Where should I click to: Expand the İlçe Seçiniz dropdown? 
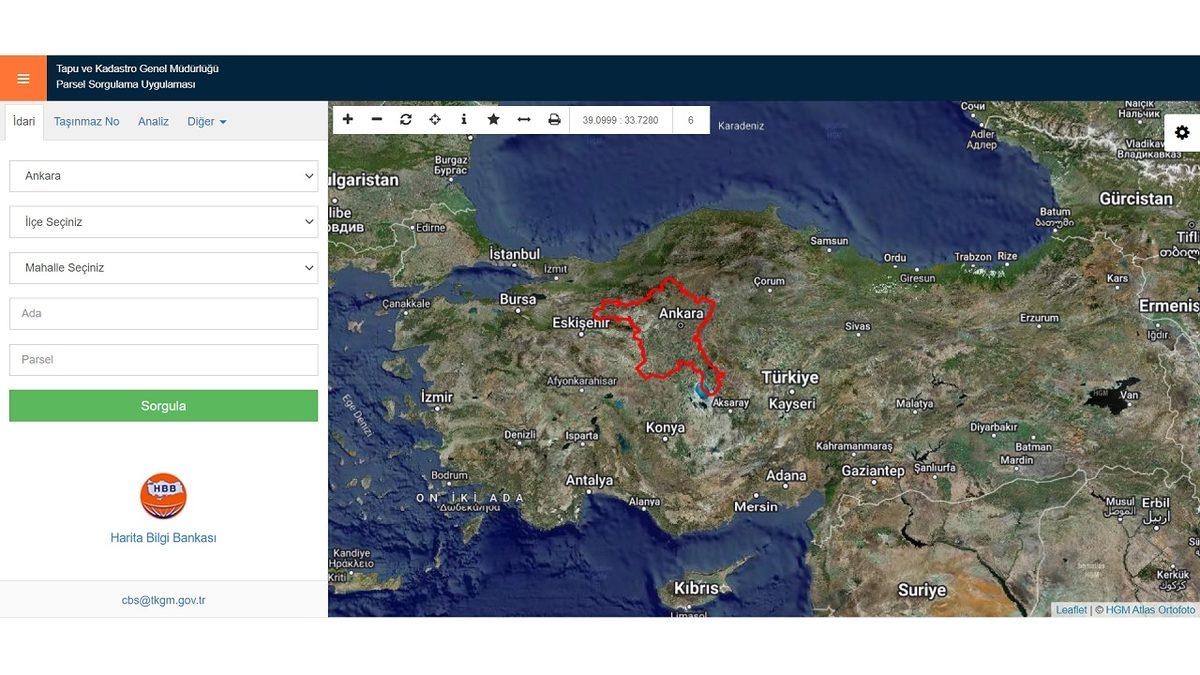pyautogui.click(x=163, y=221)
